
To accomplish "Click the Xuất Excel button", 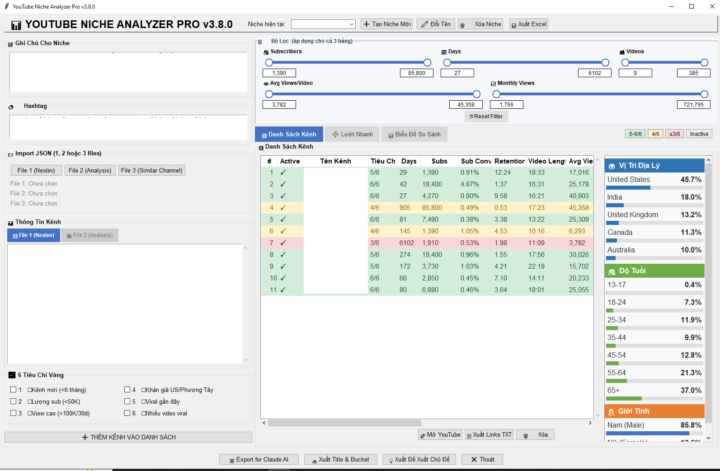I will click(529, 24).
